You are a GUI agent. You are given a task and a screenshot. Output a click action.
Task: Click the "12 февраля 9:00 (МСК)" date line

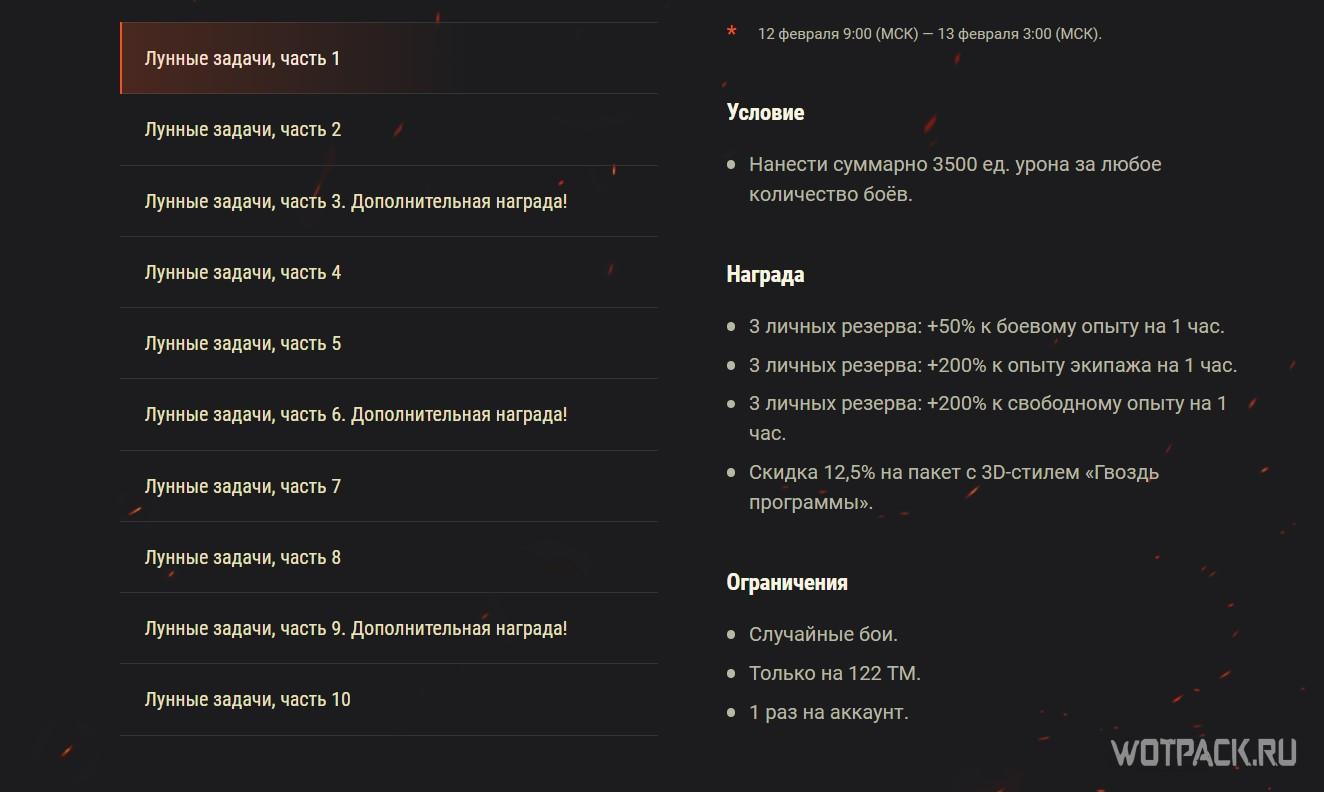coord(929,34)
